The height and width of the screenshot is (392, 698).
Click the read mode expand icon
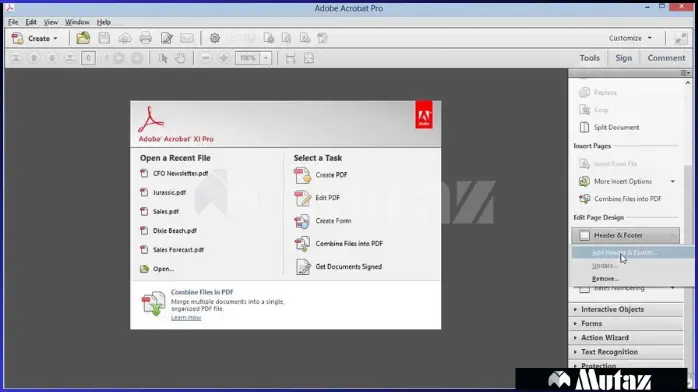click(681, 38)
